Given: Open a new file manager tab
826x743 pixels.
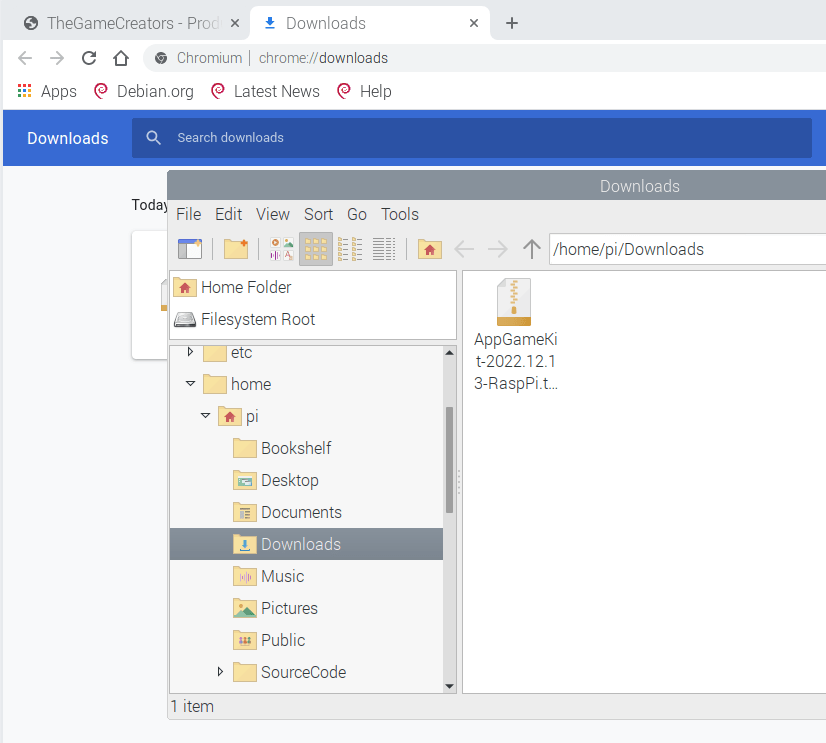Looking at the screenshot, I should [190, 249].
